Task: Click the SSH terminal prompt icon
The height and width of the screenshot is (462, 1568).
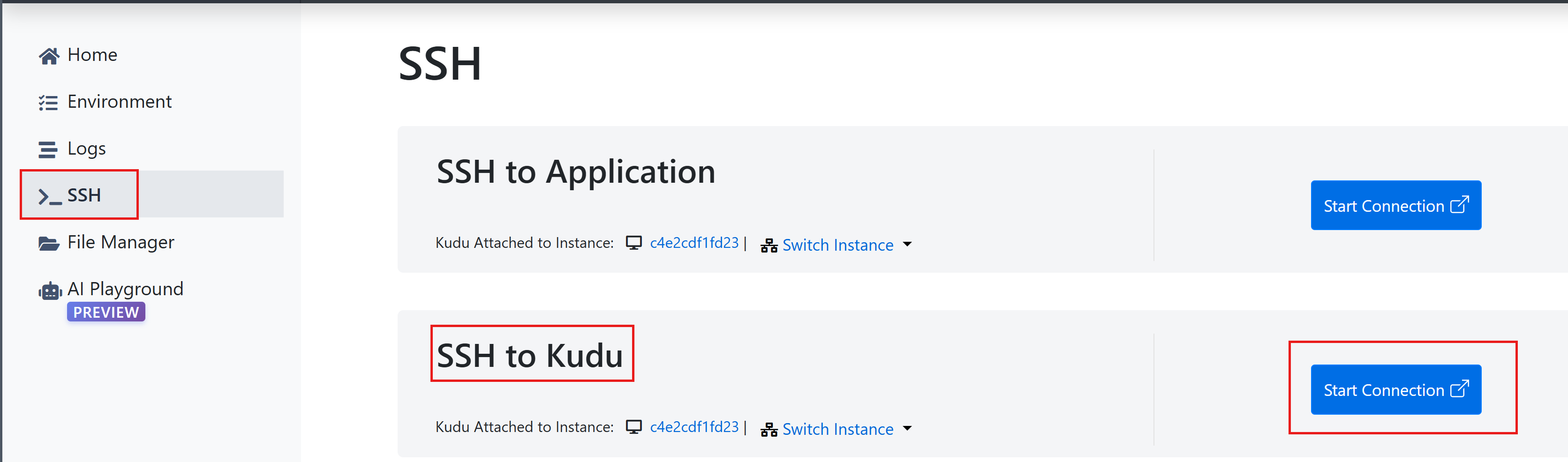Action: [50, 196]
